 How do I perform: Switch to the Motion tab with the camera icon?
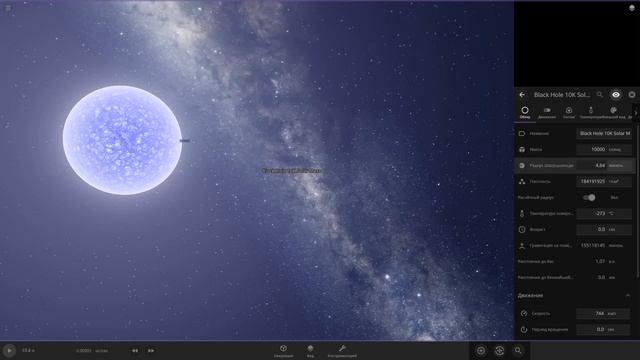point(547,112)
